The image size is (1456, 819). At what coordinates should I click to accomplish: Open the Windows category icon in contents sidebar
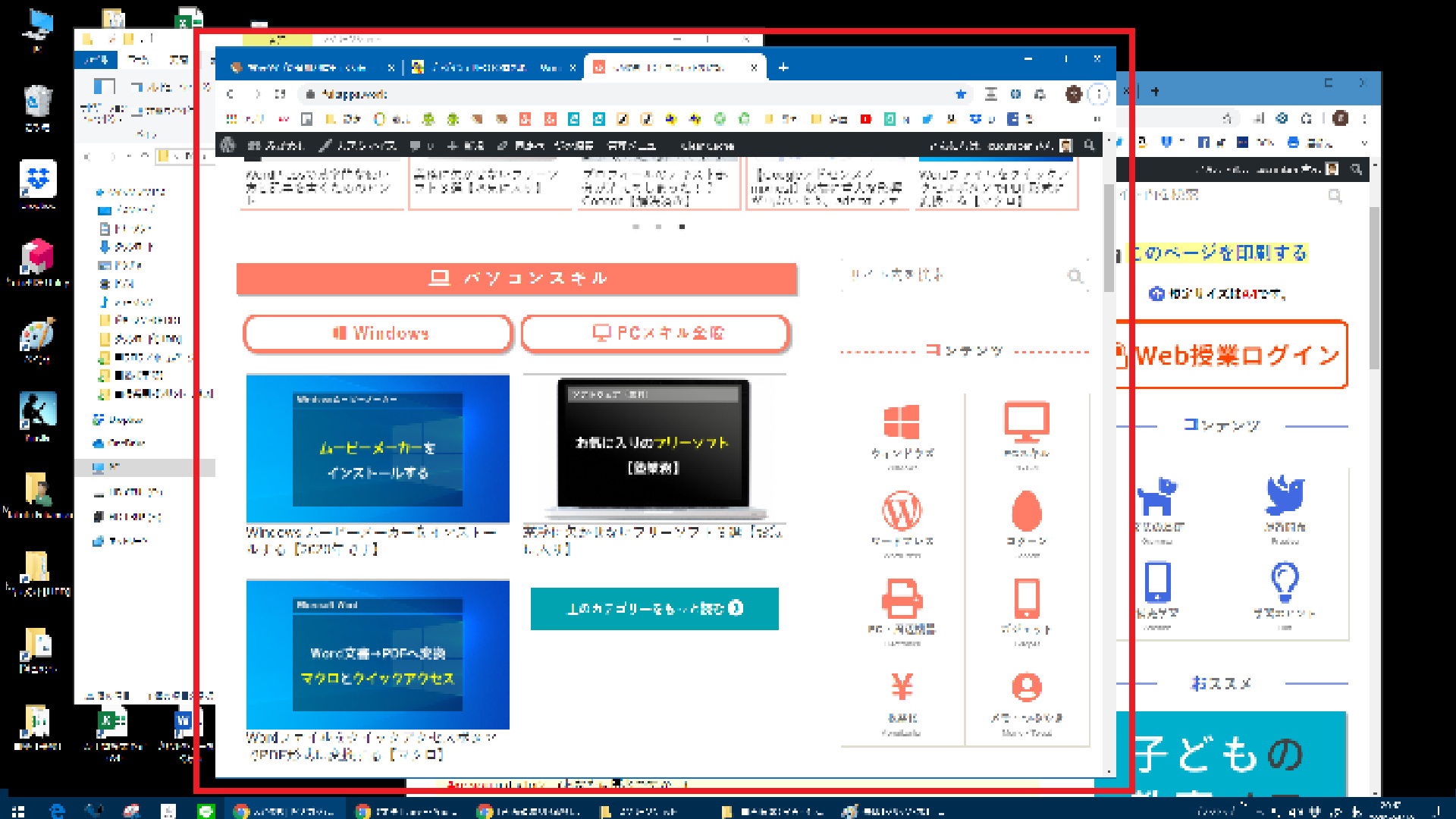coord(902,422)
